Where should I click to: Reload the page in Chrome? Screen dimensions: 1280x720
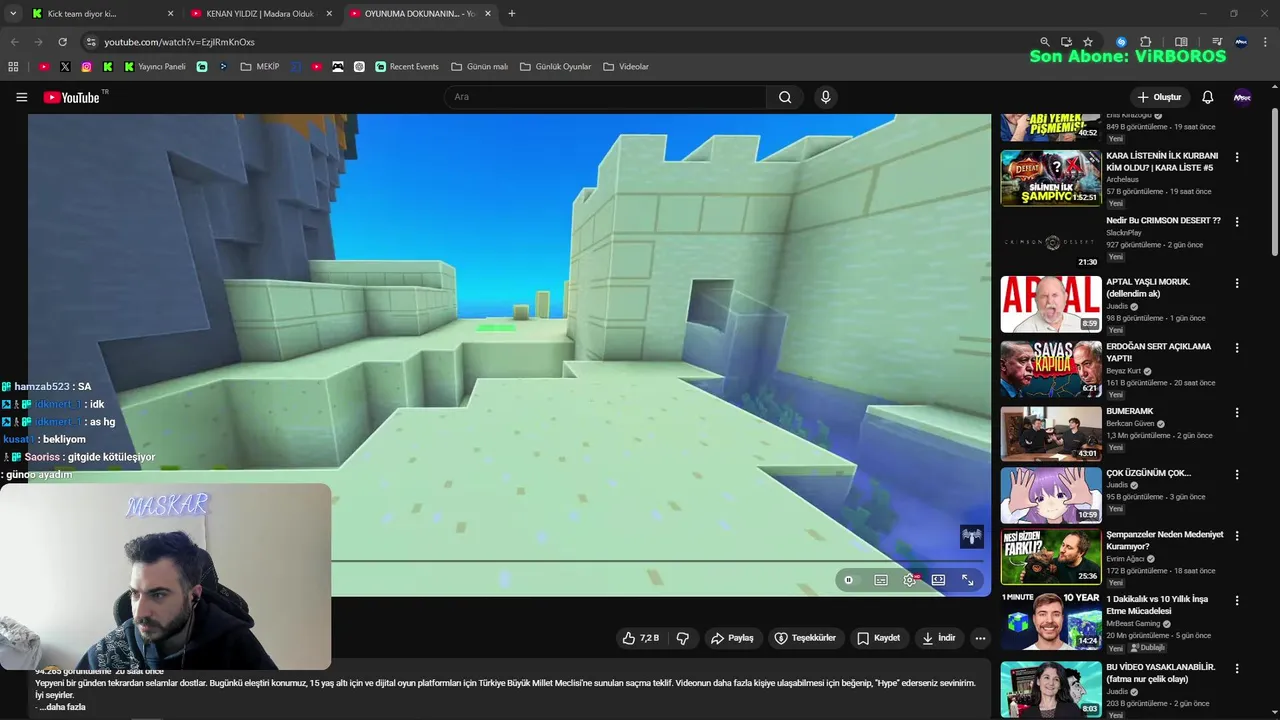click(62, 42)
